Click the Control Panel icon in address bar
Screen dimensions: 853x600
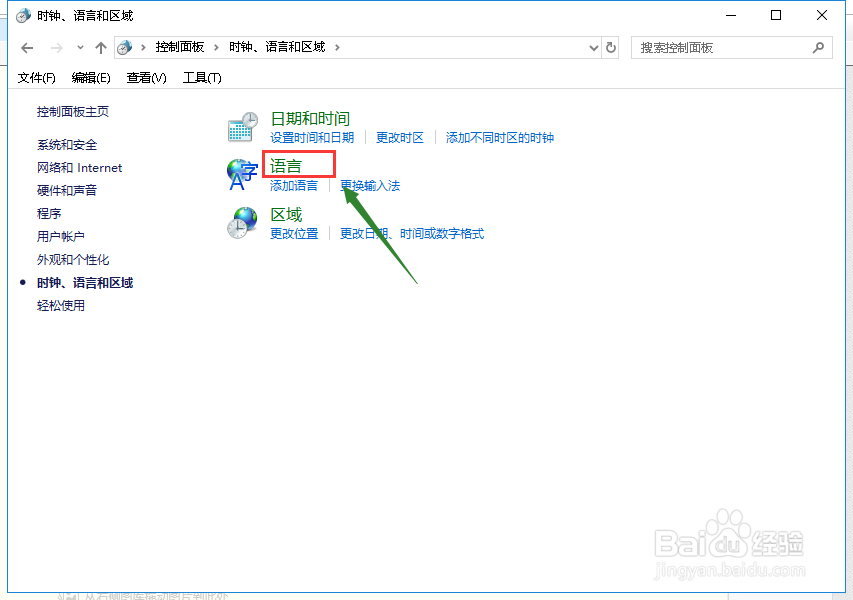[x=125, y=47]
